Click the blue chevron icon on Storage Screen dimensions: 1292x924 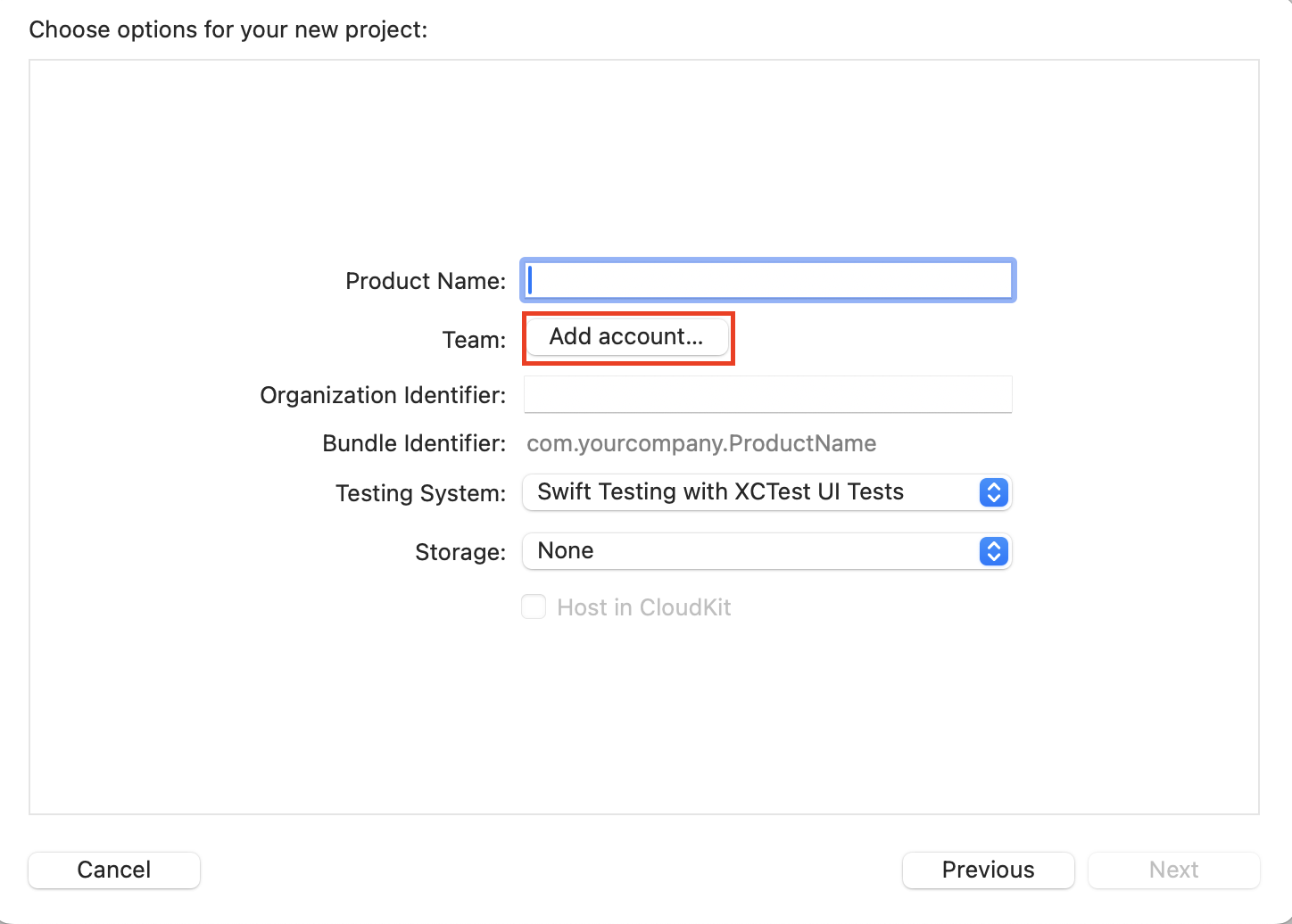pos(993,551)
